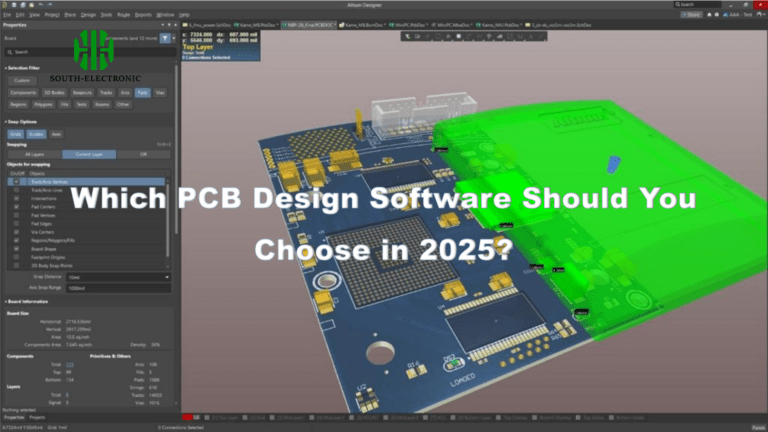
Task: Click the interactive routing icon on the Active Bar
Action: click(469, 36)
